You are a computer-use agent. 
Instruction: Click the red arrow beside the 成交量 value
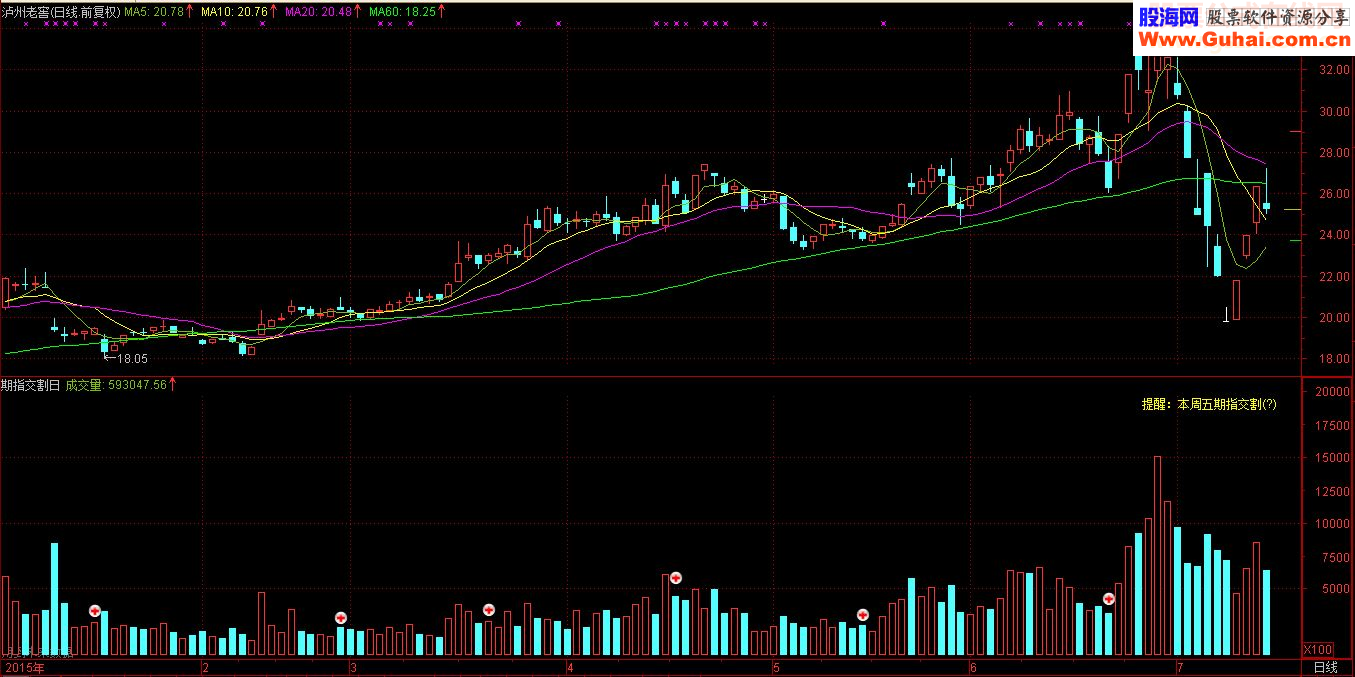pos(174,384)
